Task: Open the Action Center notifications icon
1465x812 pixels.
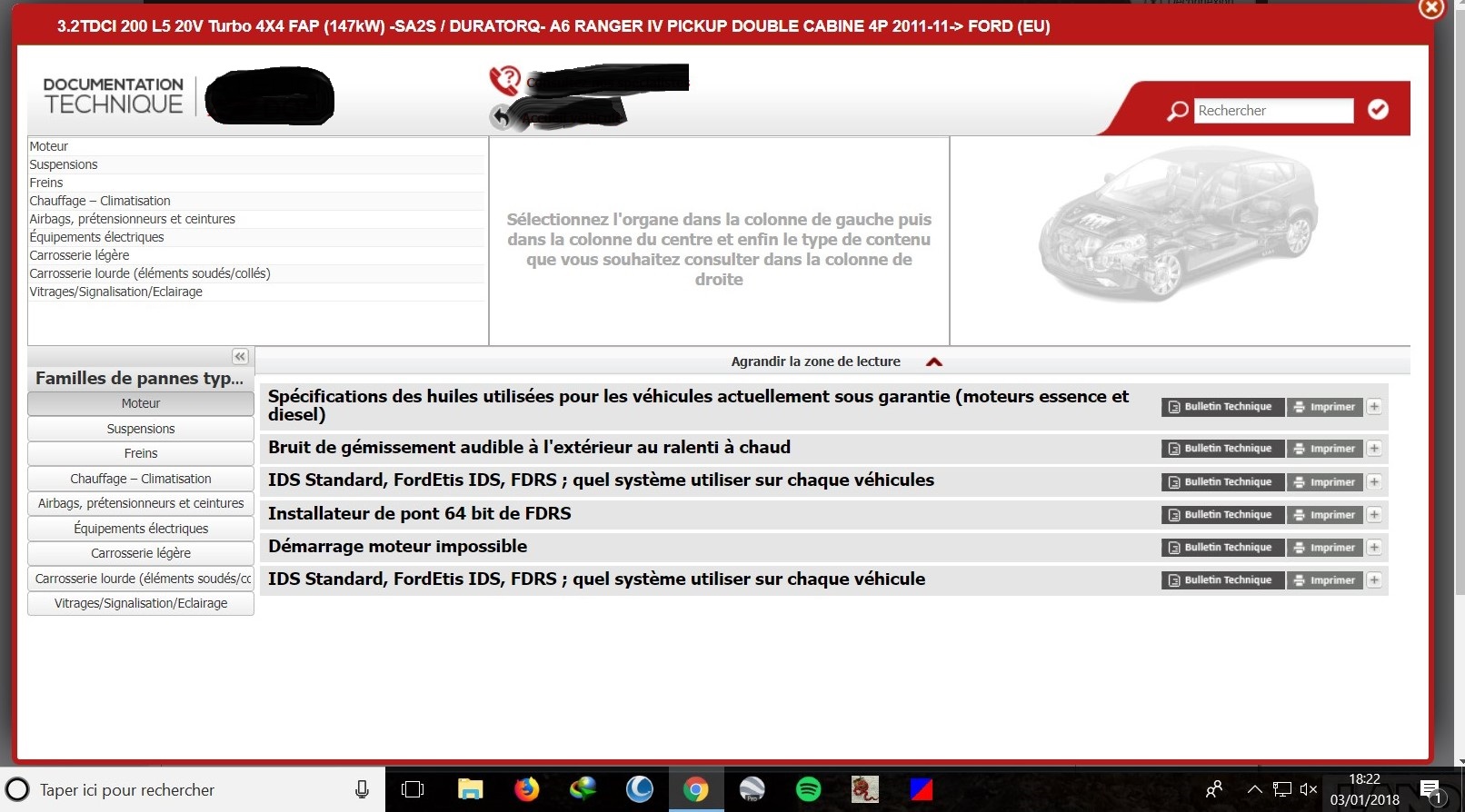Action: click(1430, 790)
